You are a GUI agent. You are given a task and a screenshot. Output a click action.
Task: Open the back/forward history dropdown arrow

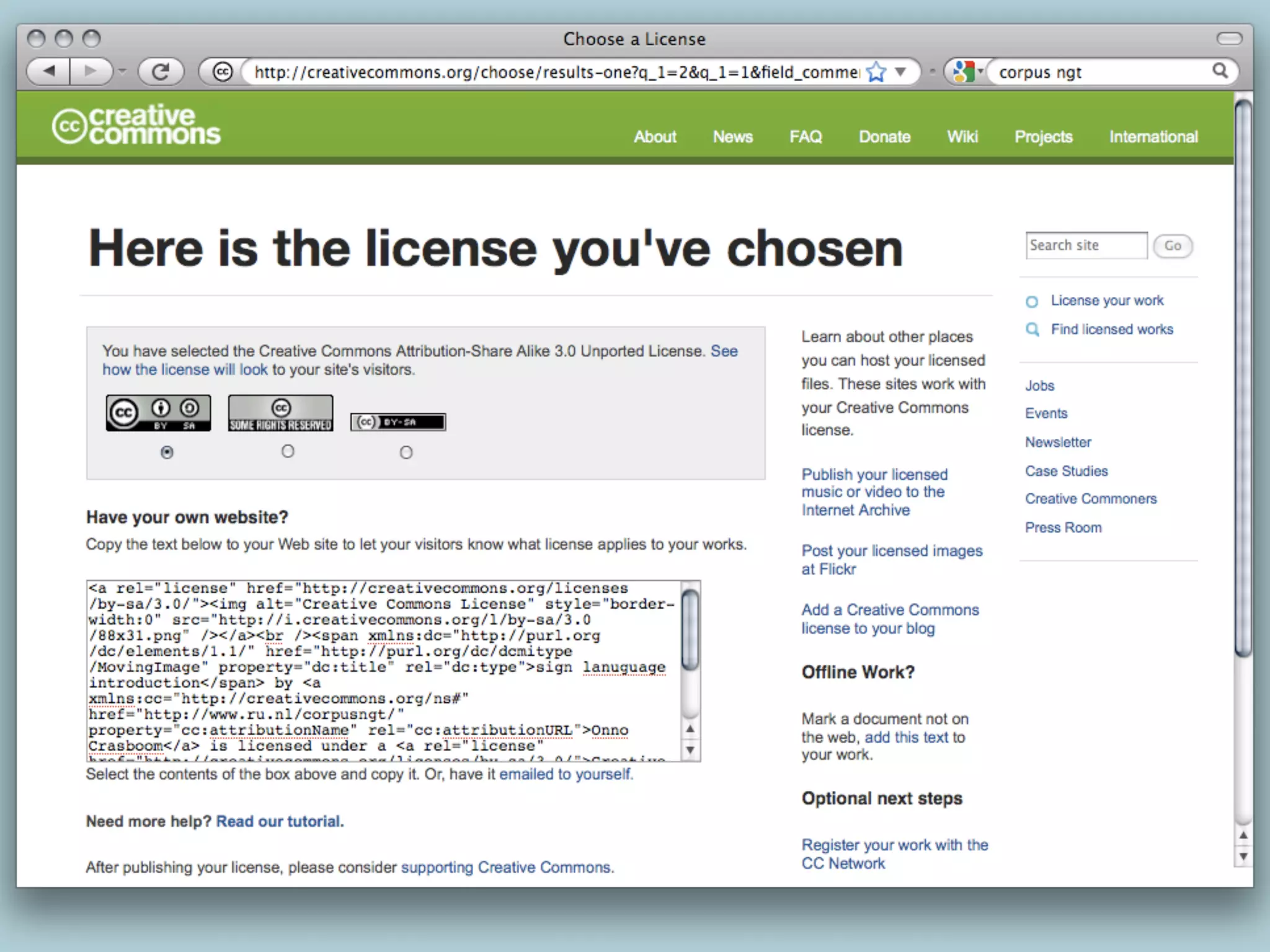click(x=122, y=72)
